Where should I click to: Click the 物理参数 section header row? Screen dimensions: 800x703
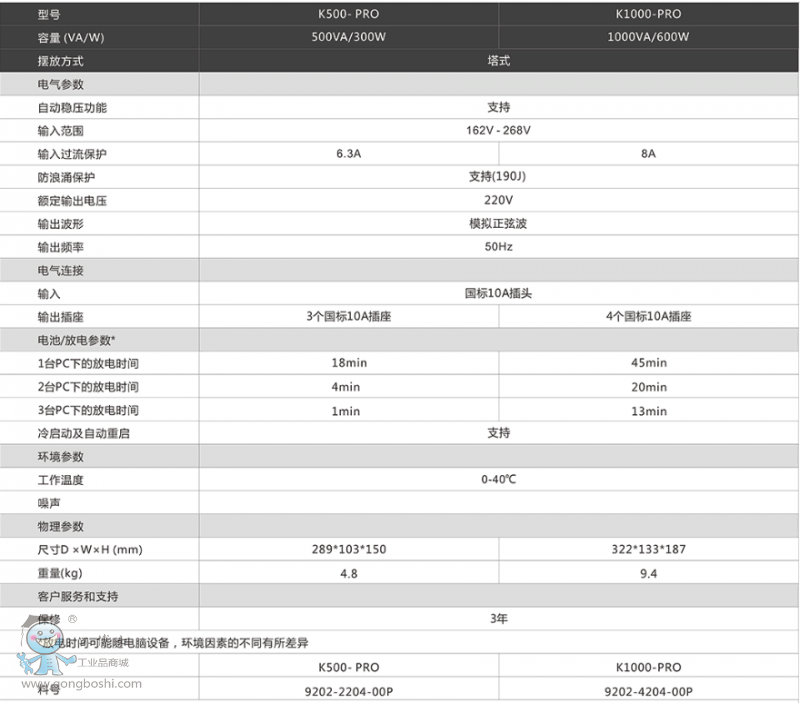click(x=60, y=526)
